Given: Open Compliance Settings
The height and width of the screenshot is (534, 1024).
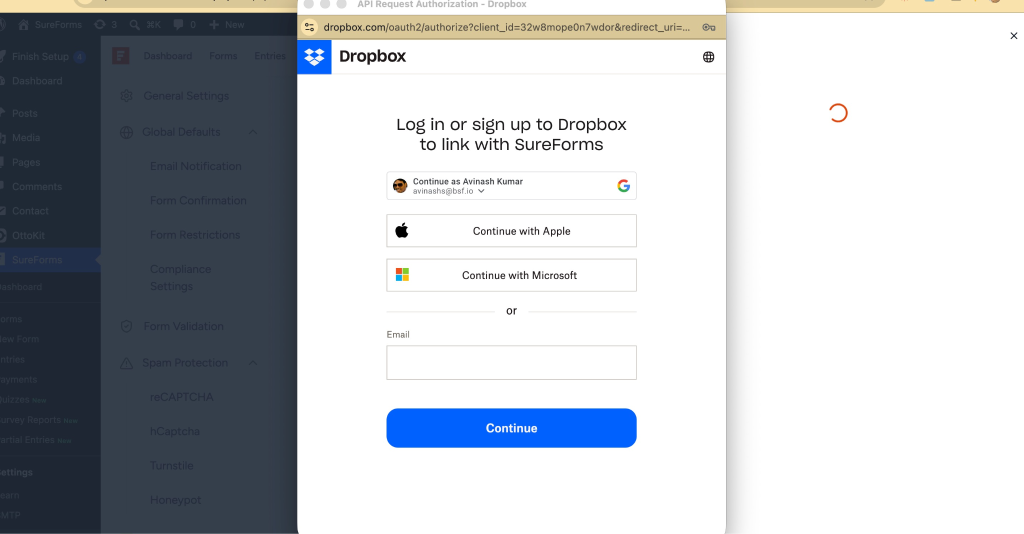Looking at the screenshot, I should point(180,277).
